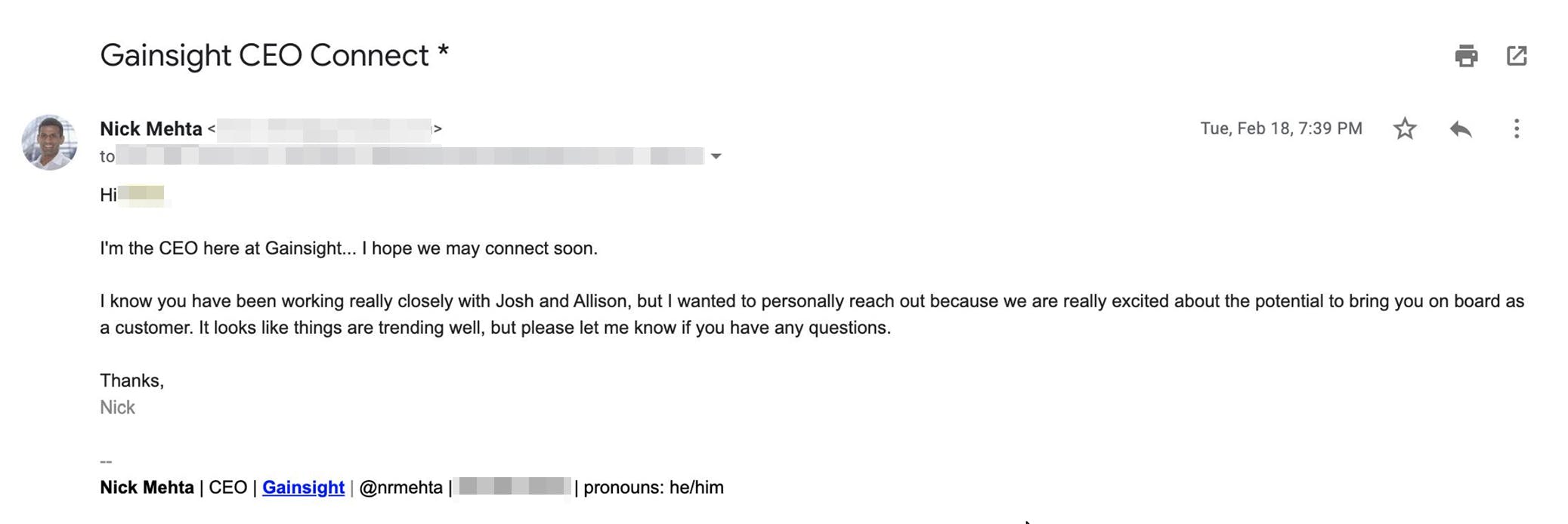Click the reply arrow icon
1568x524 pixels.
pos(1461,129)
